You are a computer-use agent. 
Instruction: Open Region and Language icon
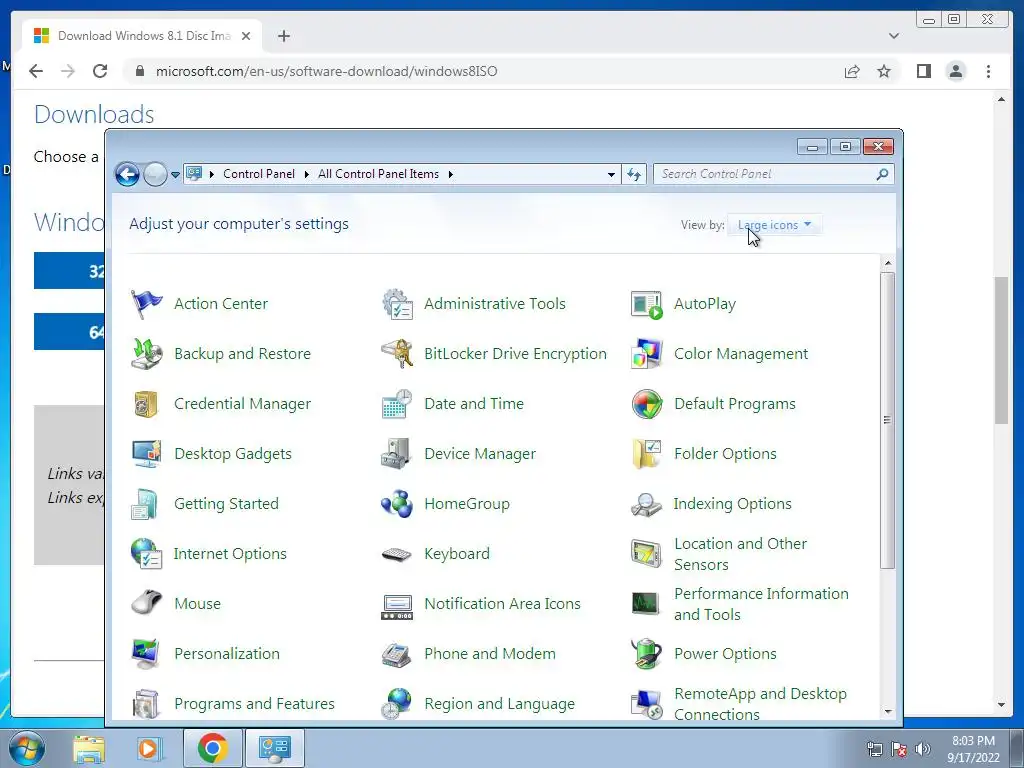coord(397,703)
